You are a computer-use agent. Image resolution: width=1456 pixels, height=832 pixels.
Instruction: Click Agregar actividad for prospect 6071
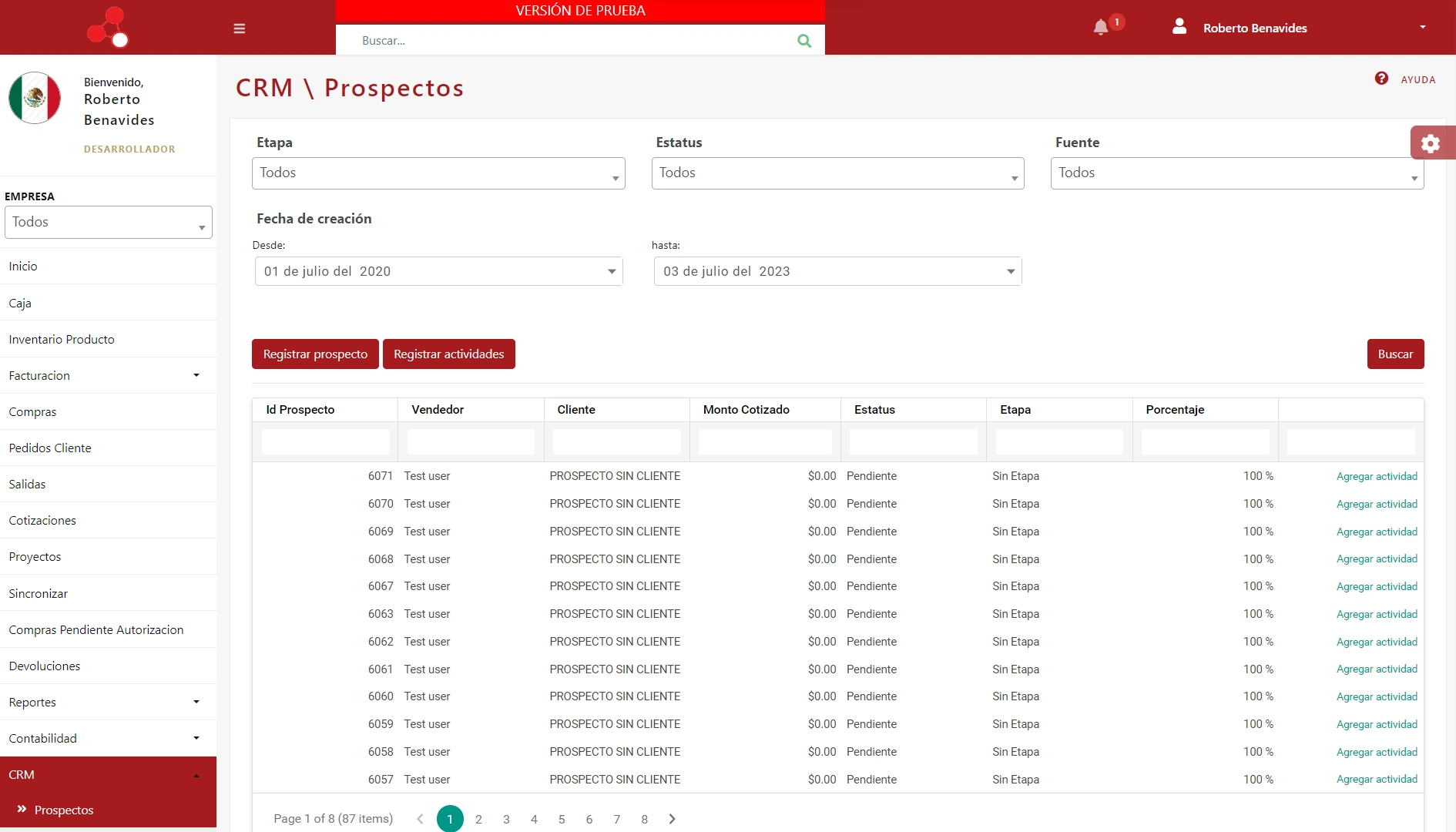(1377, 476)
